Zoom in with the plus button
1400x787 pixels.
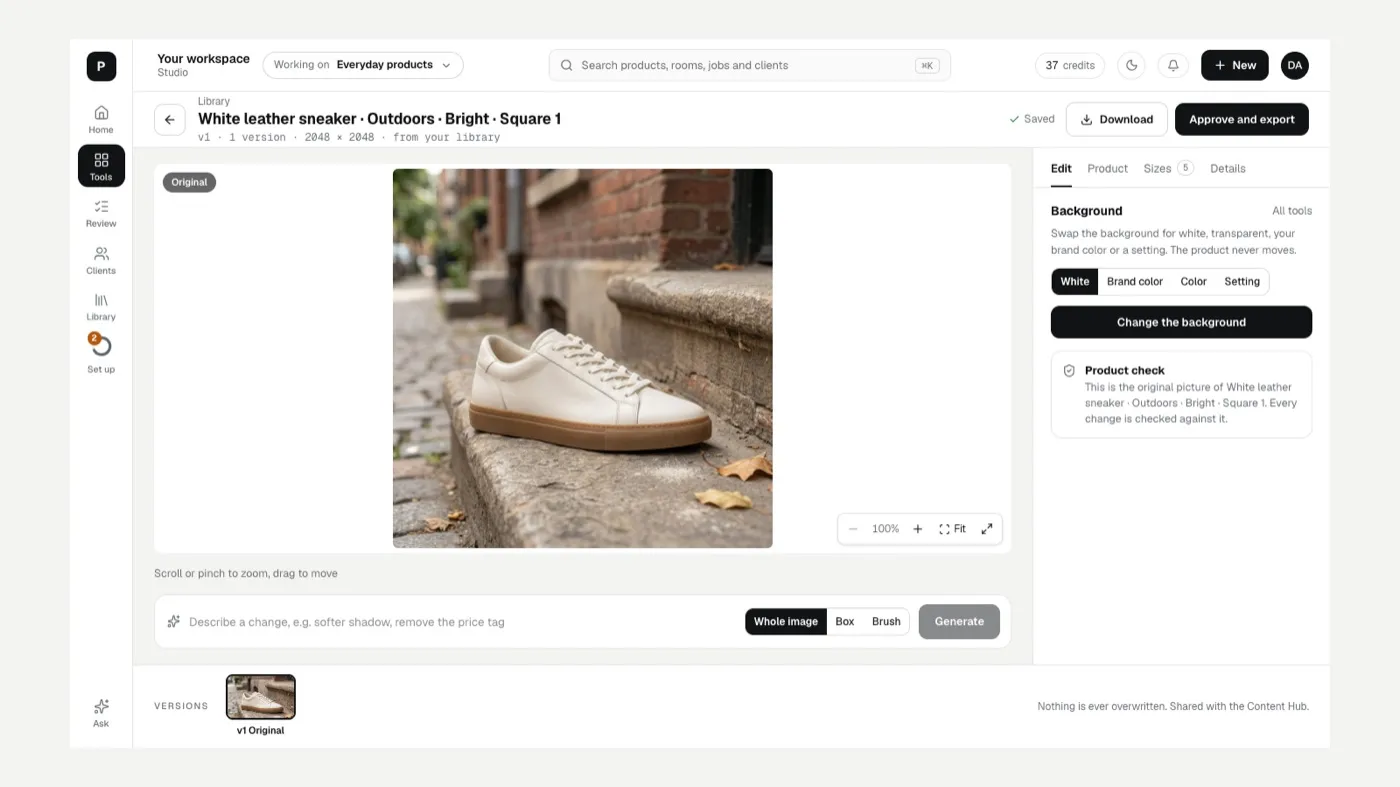918,529
